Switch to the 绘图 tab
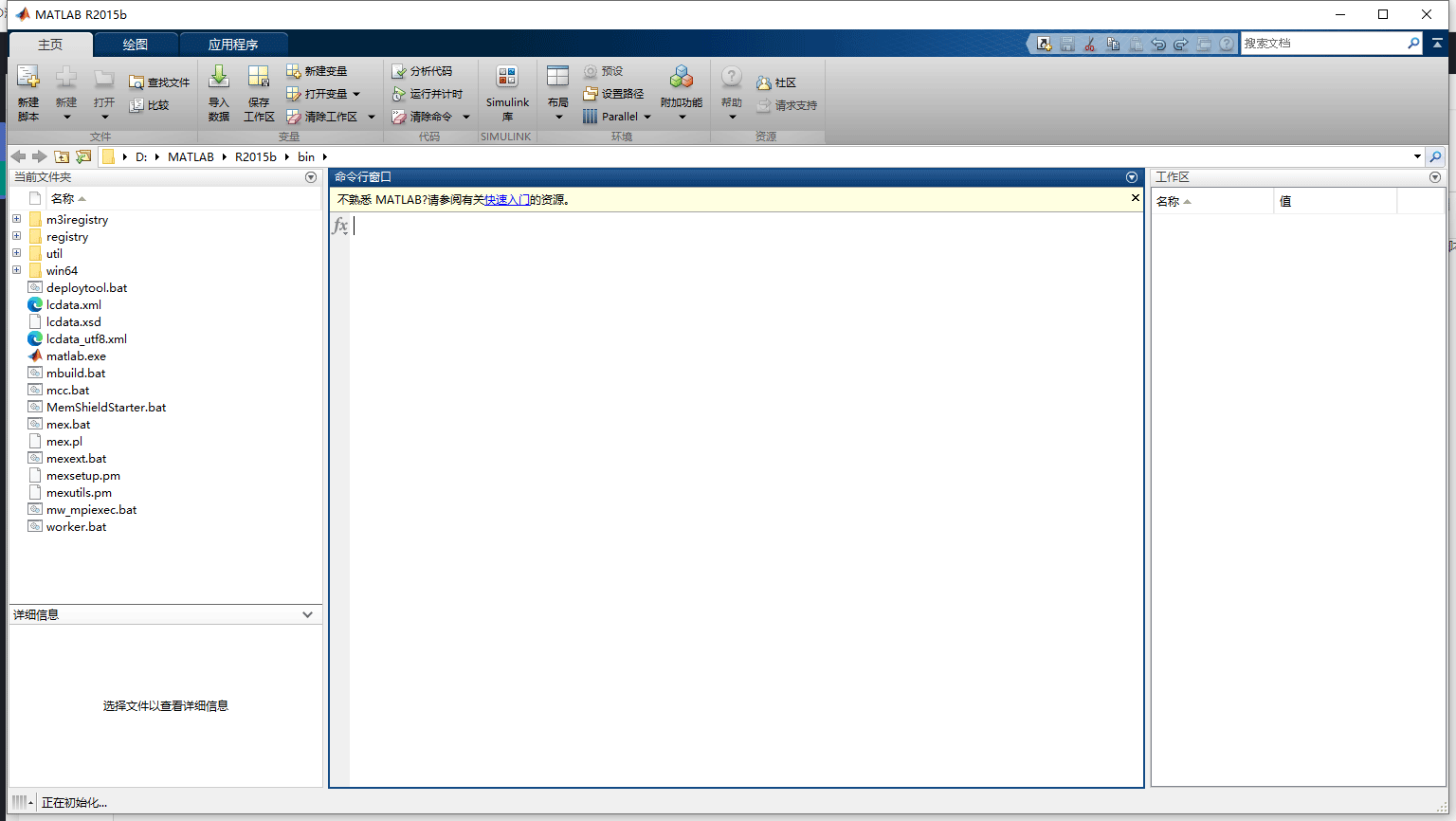1456x821 pixels. [x=136, y=45]
